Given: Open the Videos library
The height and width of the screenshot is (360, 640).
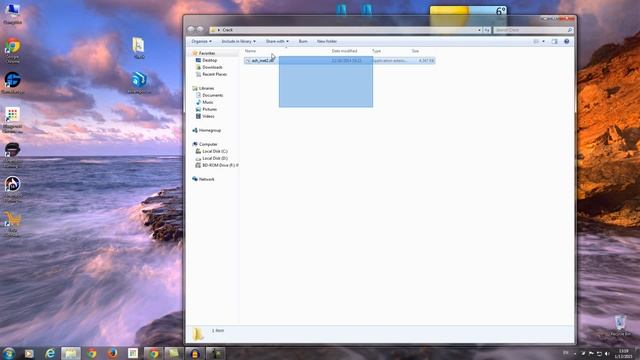Looking at the screenshot, I should tap(208, 116).
